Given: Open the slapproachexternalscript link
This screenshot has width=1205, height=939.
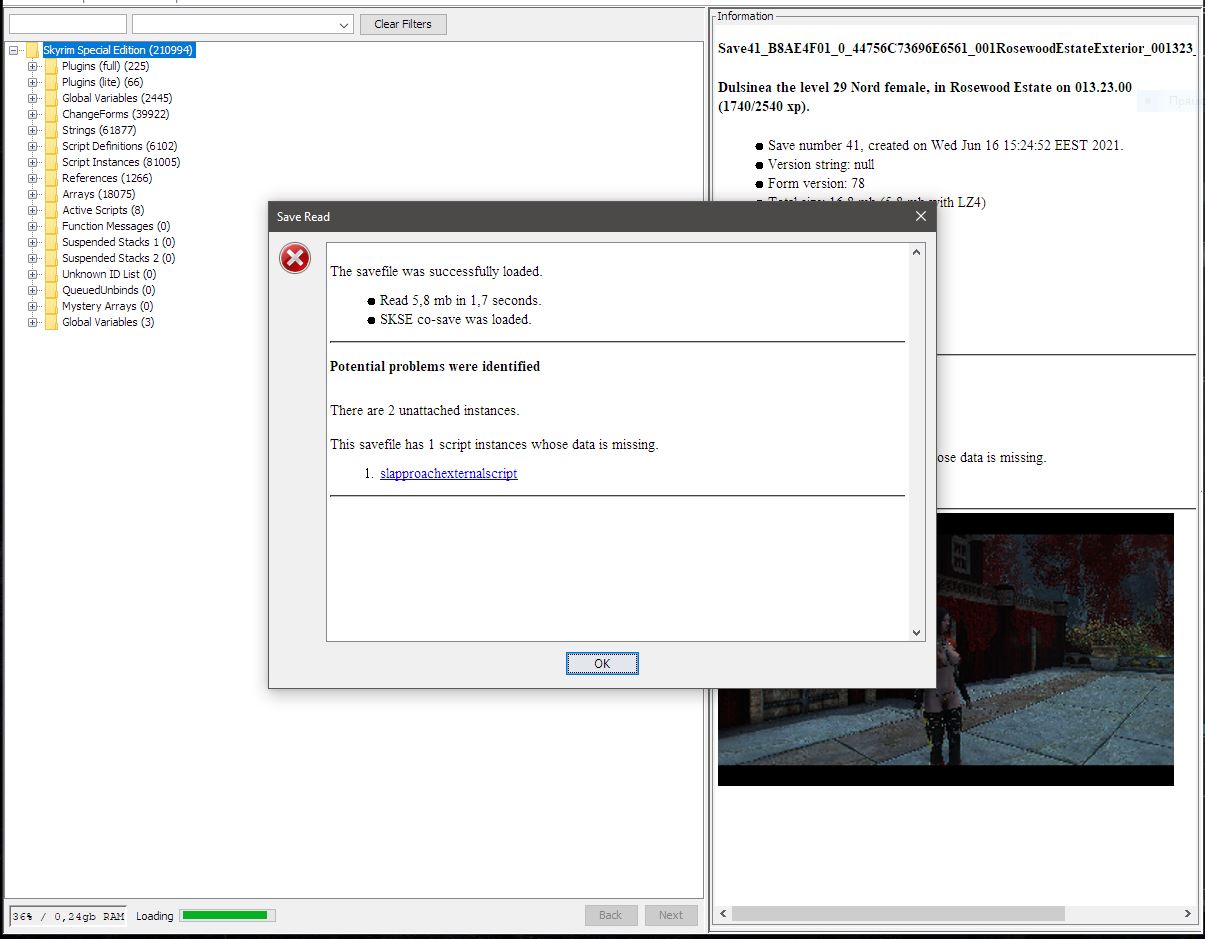Looking at the screenshot, I should point(449,474).
